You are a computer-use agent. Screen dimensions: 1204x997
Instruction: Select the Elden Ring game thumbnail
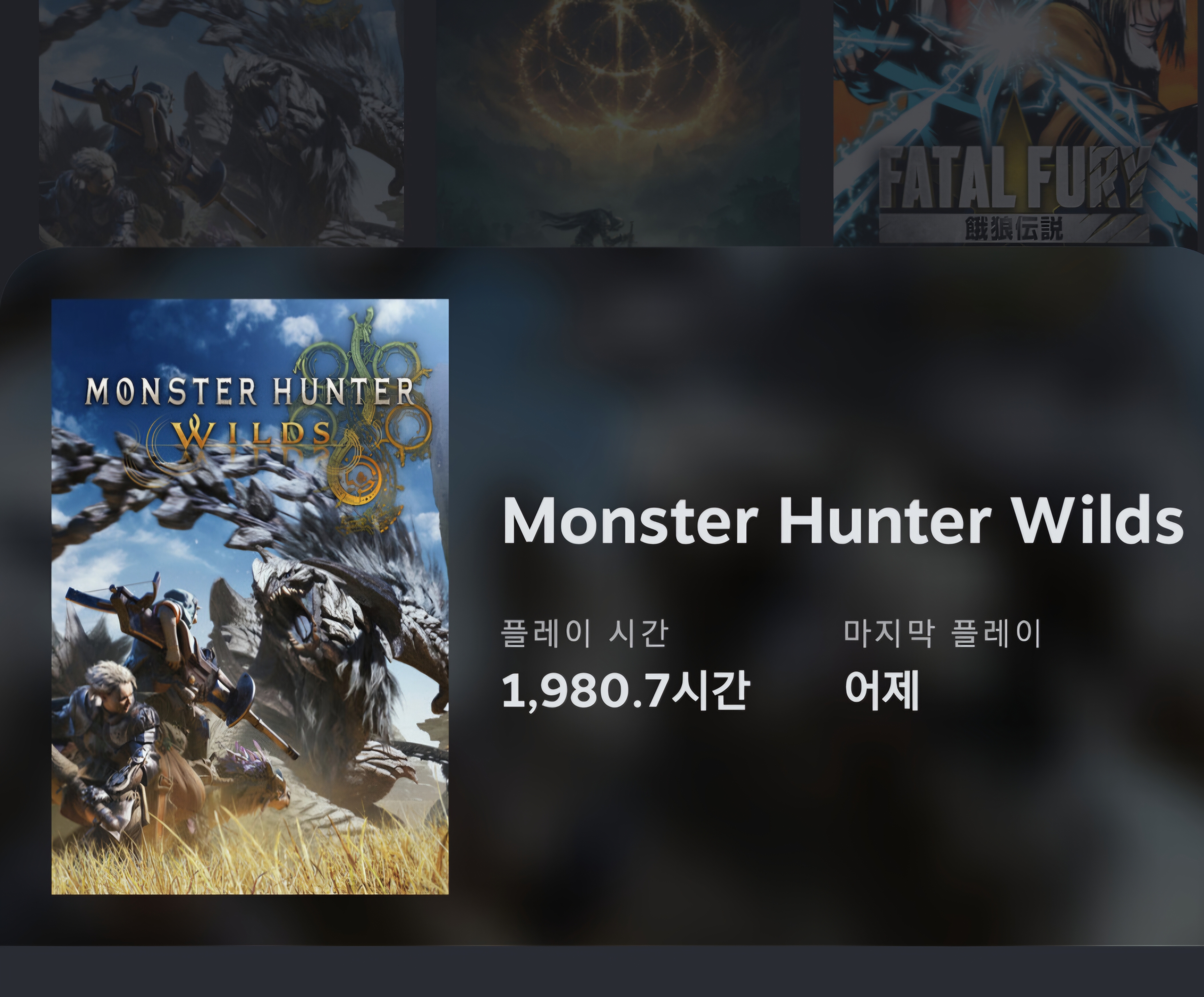[x=618, y=123]
